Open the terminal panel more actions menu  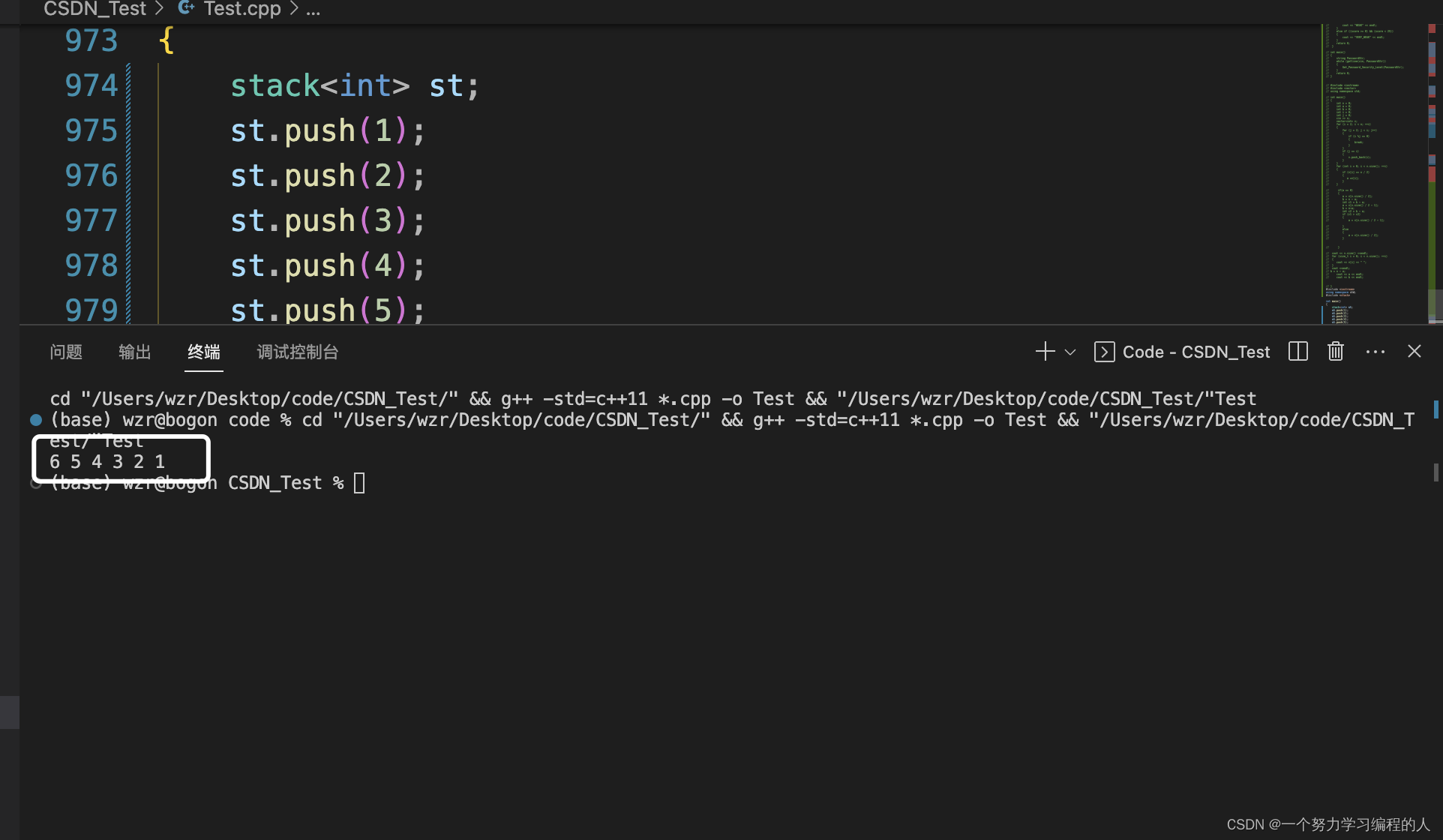[x=1375, y=352]
